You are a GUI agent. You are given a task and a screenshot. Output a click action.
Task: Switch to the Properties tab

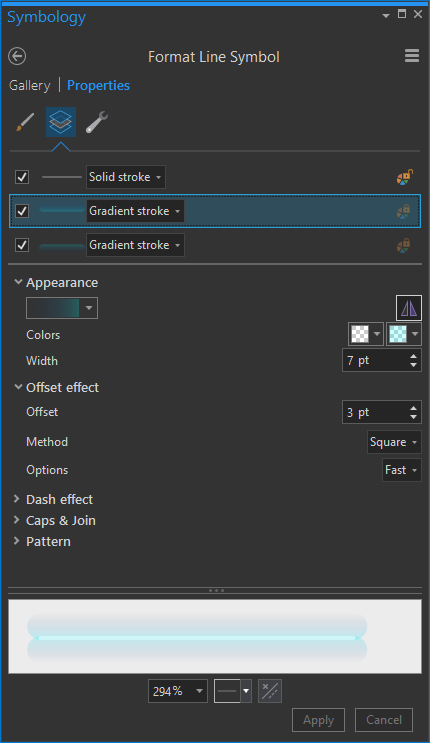(98, 85)
